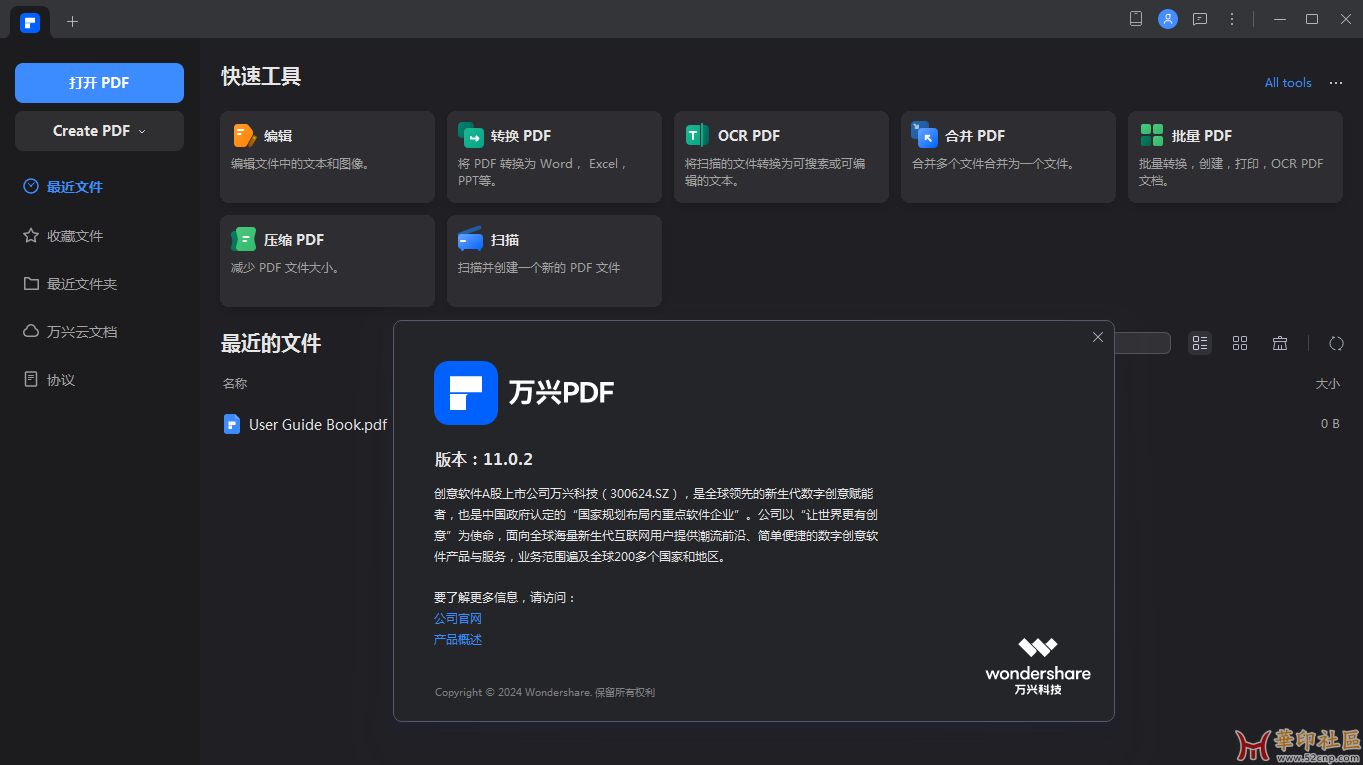Viewport: 1363px width, 765px height.
Task: Close the 万兴PDF about dialog
Action: 1098,337
